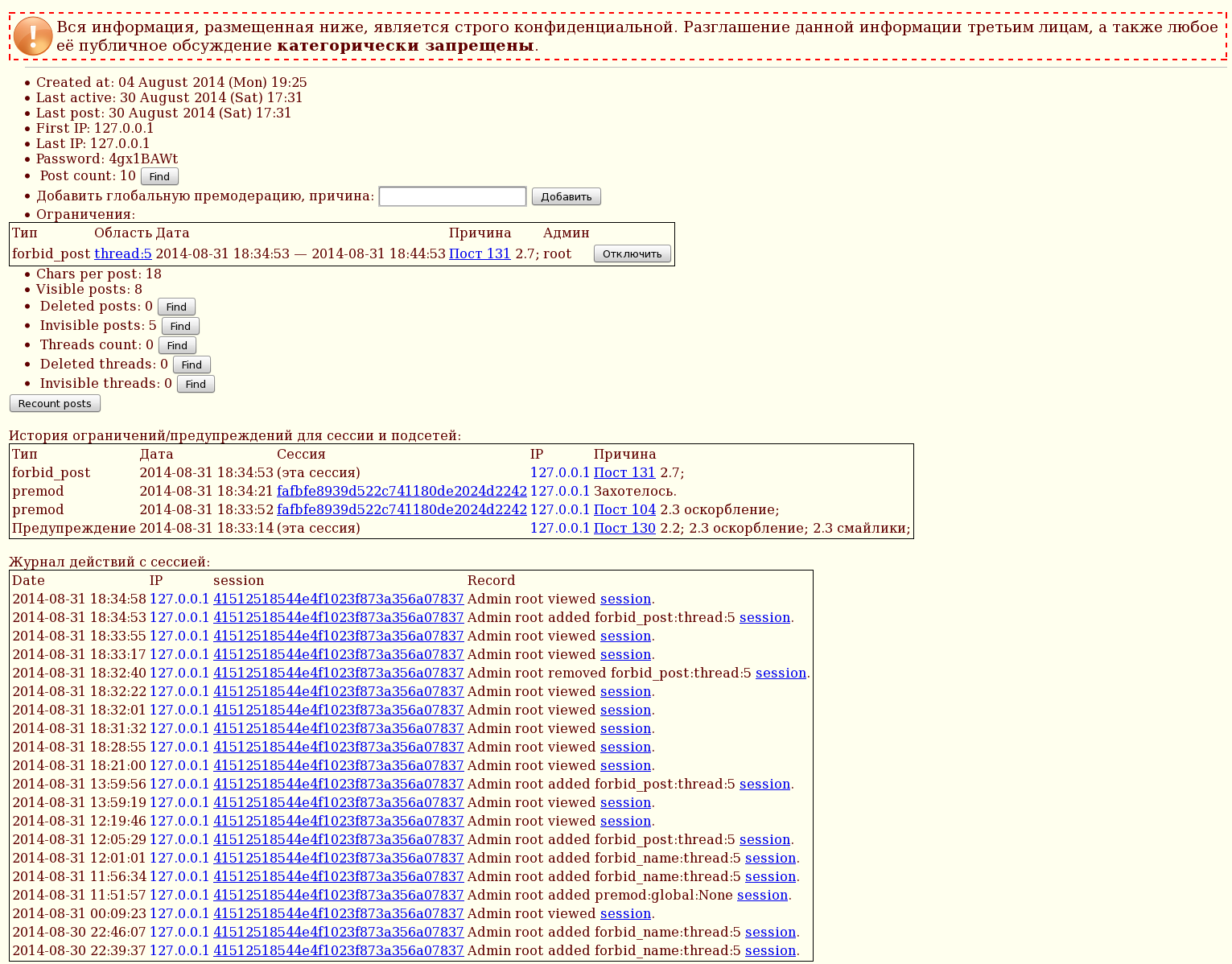
Task: Click the Password: 4gx1BAWt line
Action: pyautogui.click(x=107, y=159)
